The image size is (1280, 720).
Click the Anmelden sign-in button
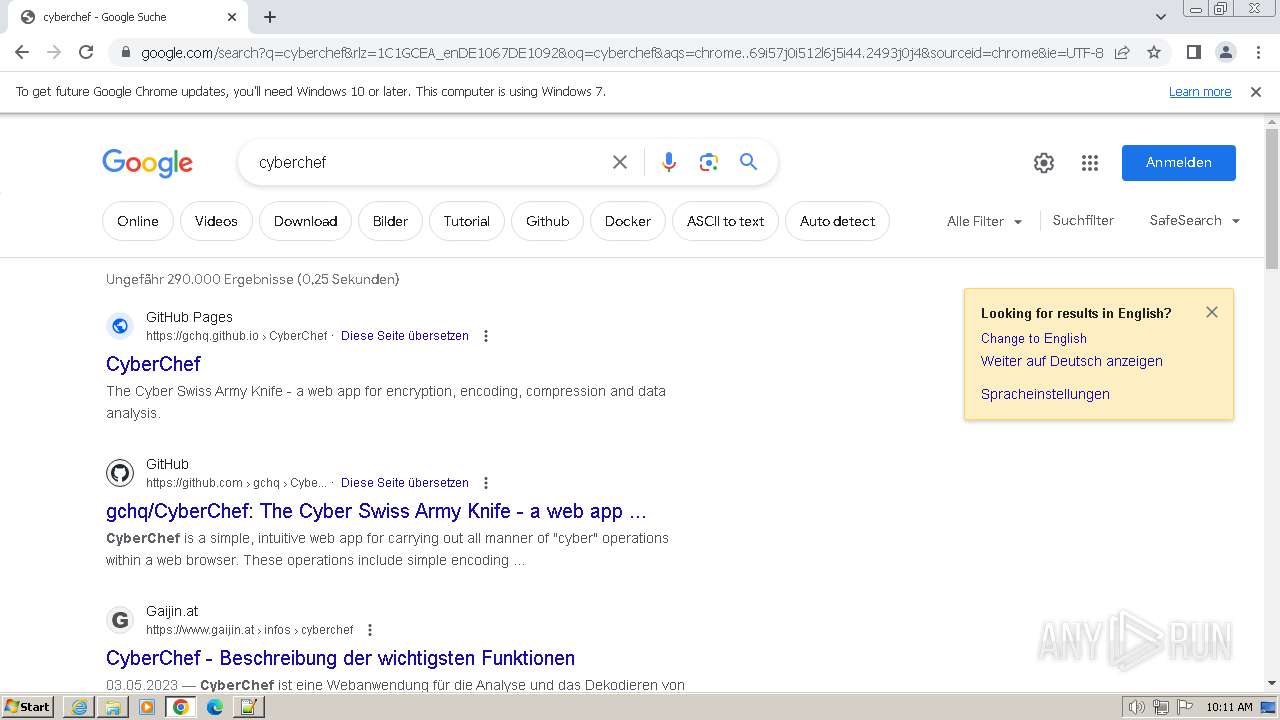1179,163
